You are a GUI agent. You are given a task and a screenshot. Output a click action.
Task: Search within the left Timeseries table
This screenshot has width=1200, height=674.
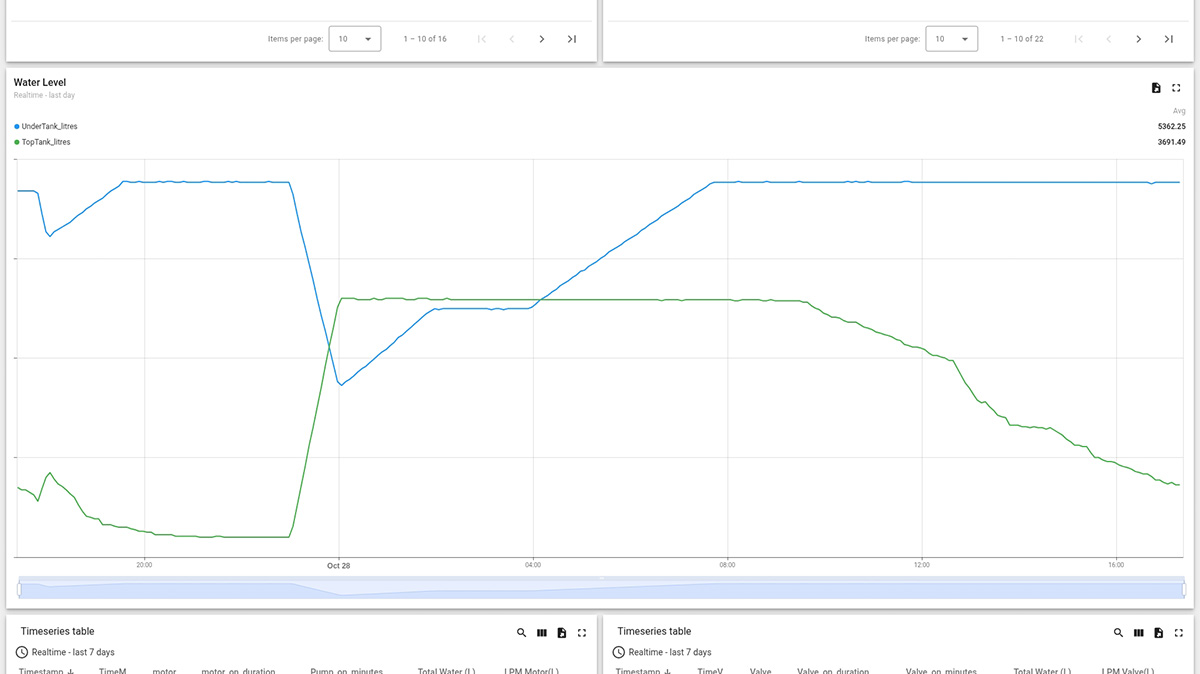521,632
